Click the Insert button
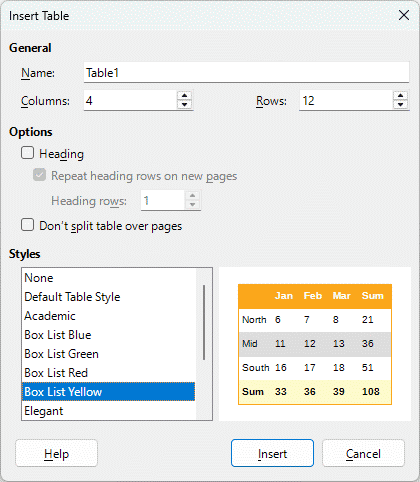The image size is (420, 482). (x=272, y=453)
